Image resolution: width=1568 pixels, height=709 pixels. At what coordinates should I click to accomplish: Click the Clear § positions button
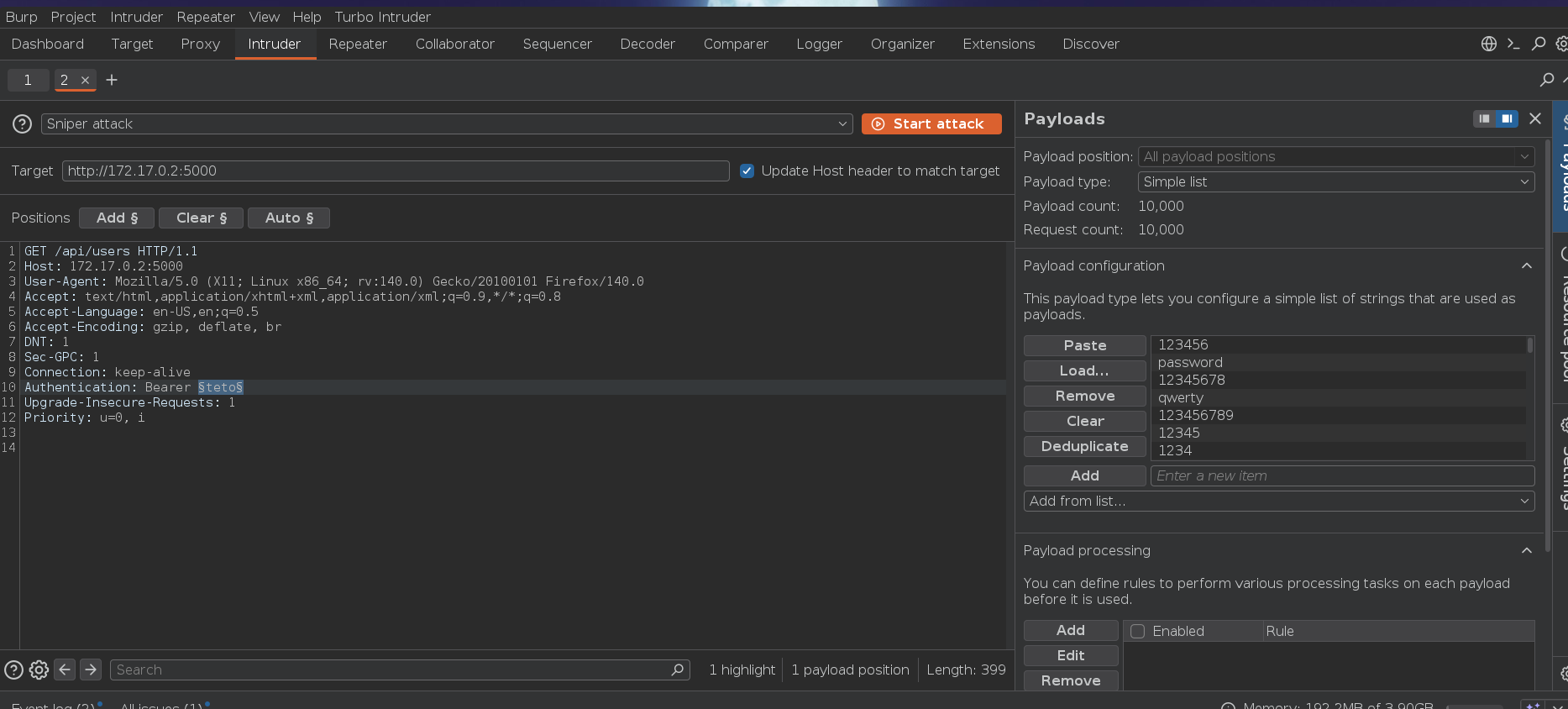pos(201,218)
